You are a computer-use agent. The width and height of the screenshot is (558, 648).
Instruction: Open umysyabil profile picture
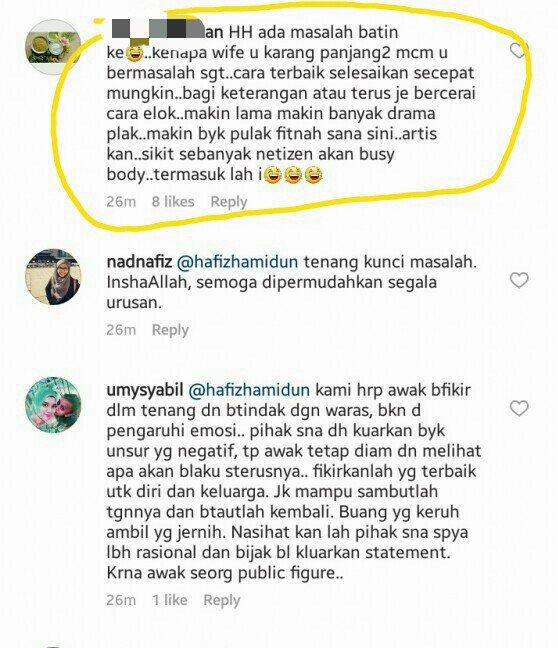click(53, 405)
